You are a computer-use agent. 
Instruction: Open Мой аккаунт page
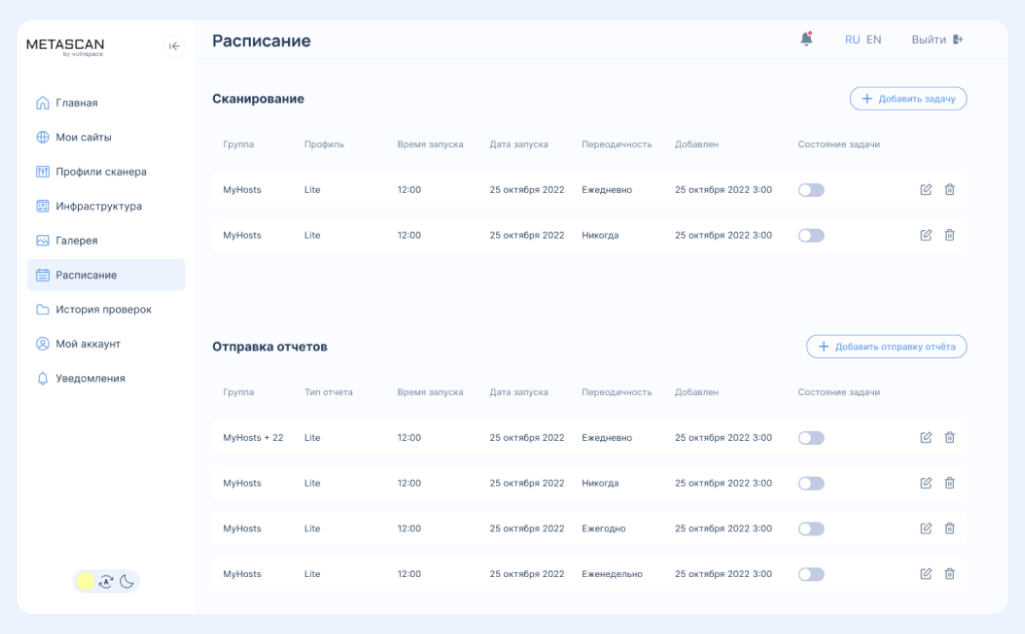pos(106,344)
